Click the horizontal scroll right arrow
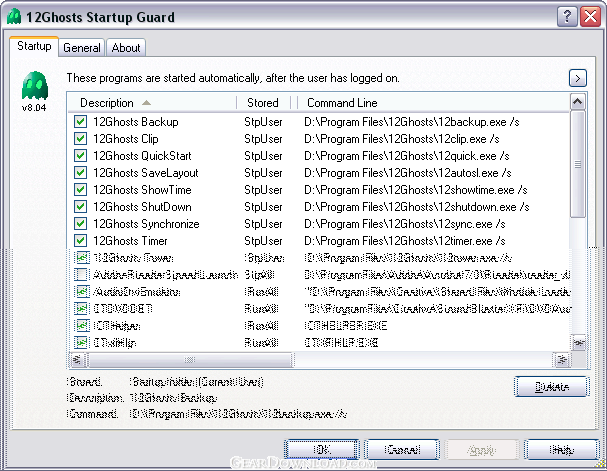Screen dimensions: 607x471 point(562,360)
